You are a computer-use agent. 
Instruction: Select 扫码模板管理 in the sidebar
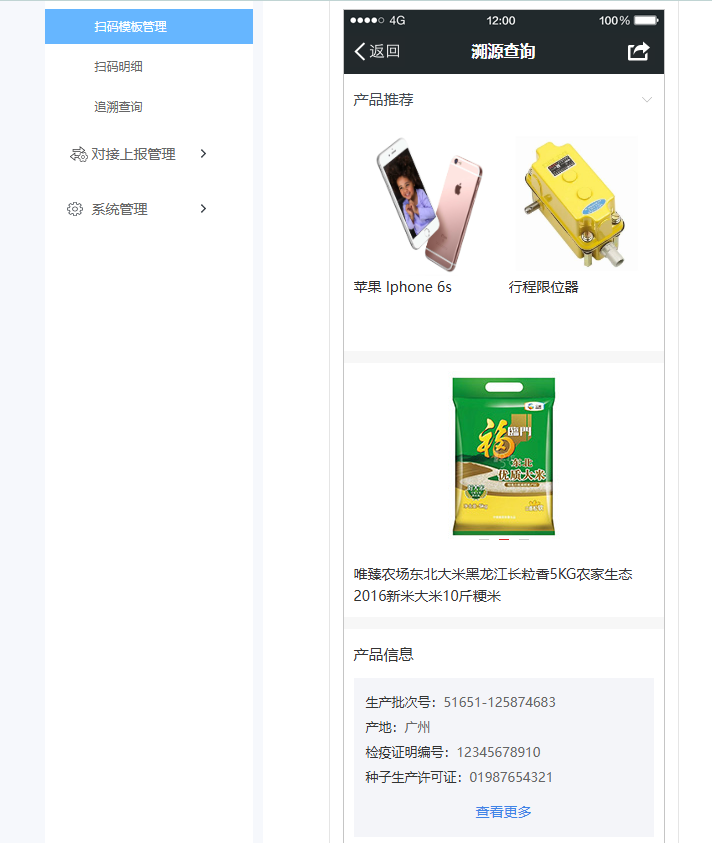click(149, 26)
